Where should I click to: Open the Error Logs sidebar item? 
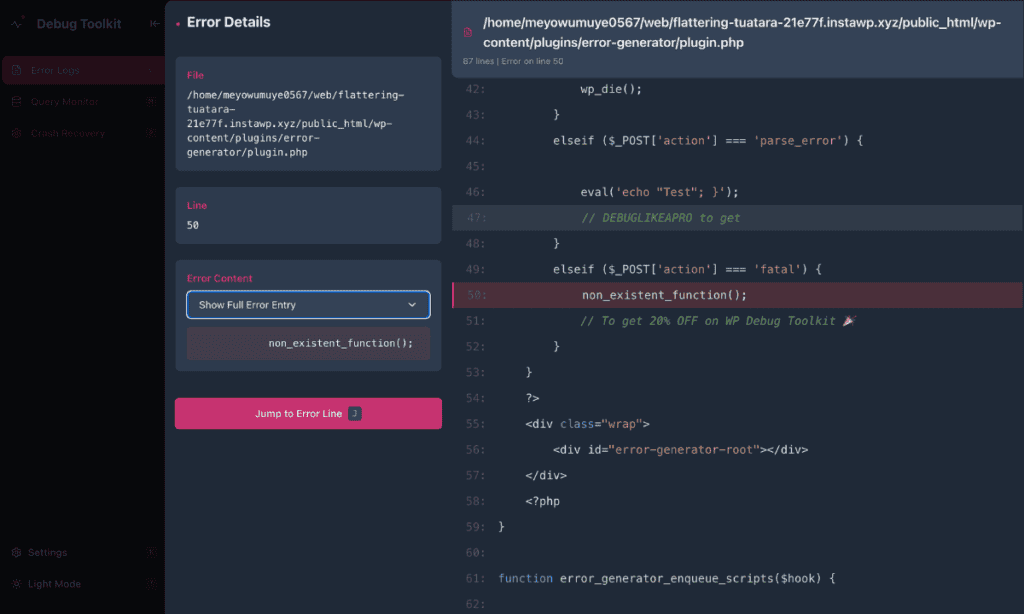coord(84,71)
